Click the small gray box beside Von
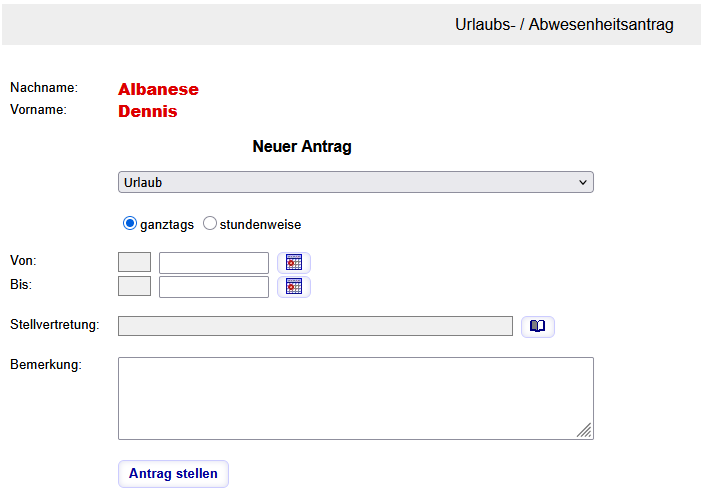This screenshot has width=701, height=495. 134,263
